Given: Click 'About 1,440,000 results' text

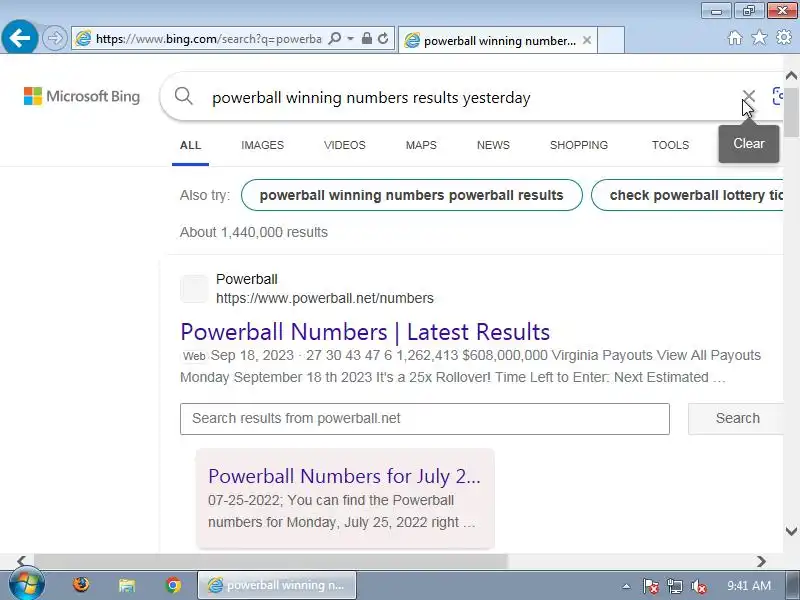Looking at the screenshot, I should 254,232.
